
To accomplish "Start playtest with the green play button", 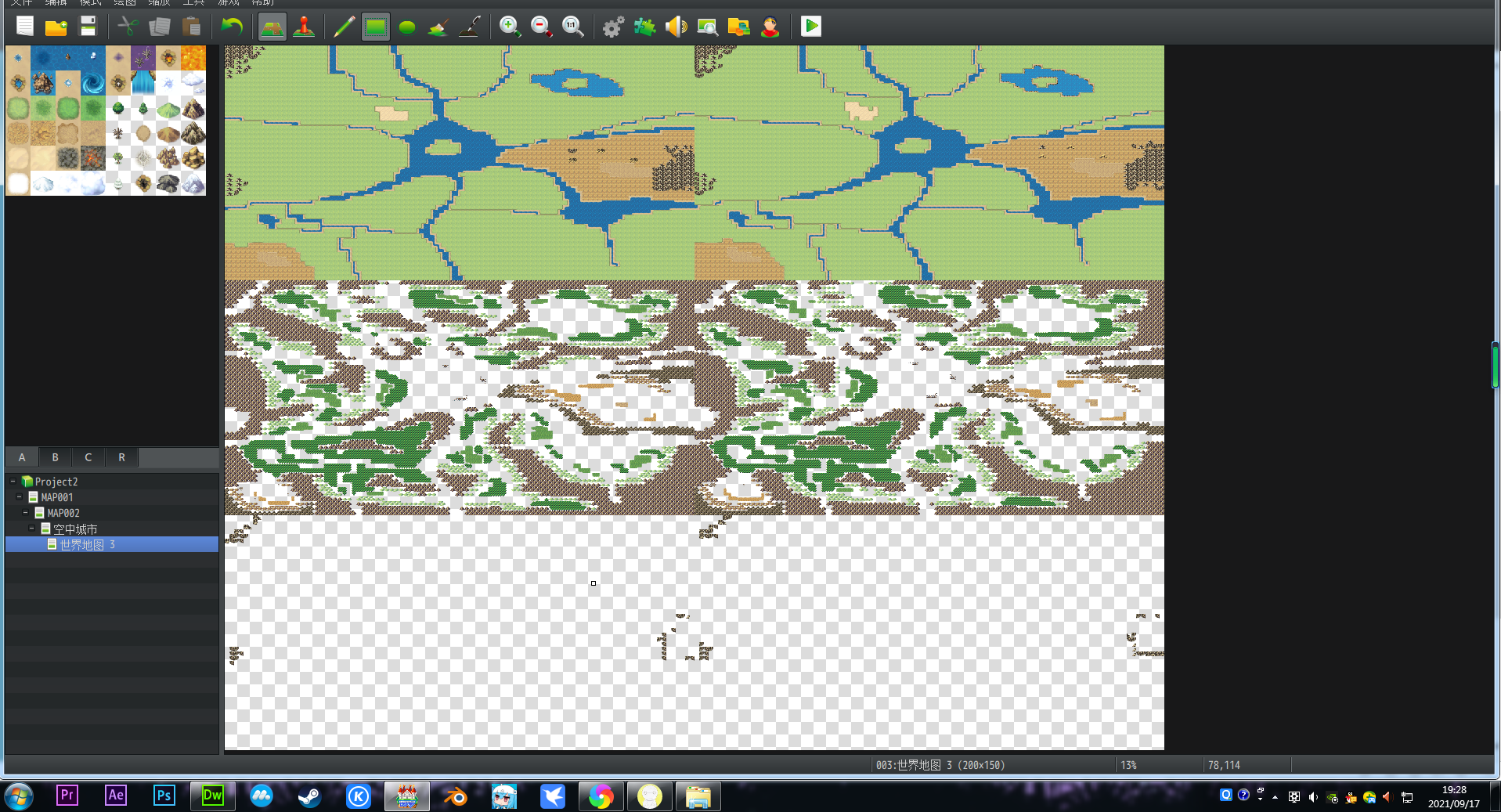I will coord(811,27).
